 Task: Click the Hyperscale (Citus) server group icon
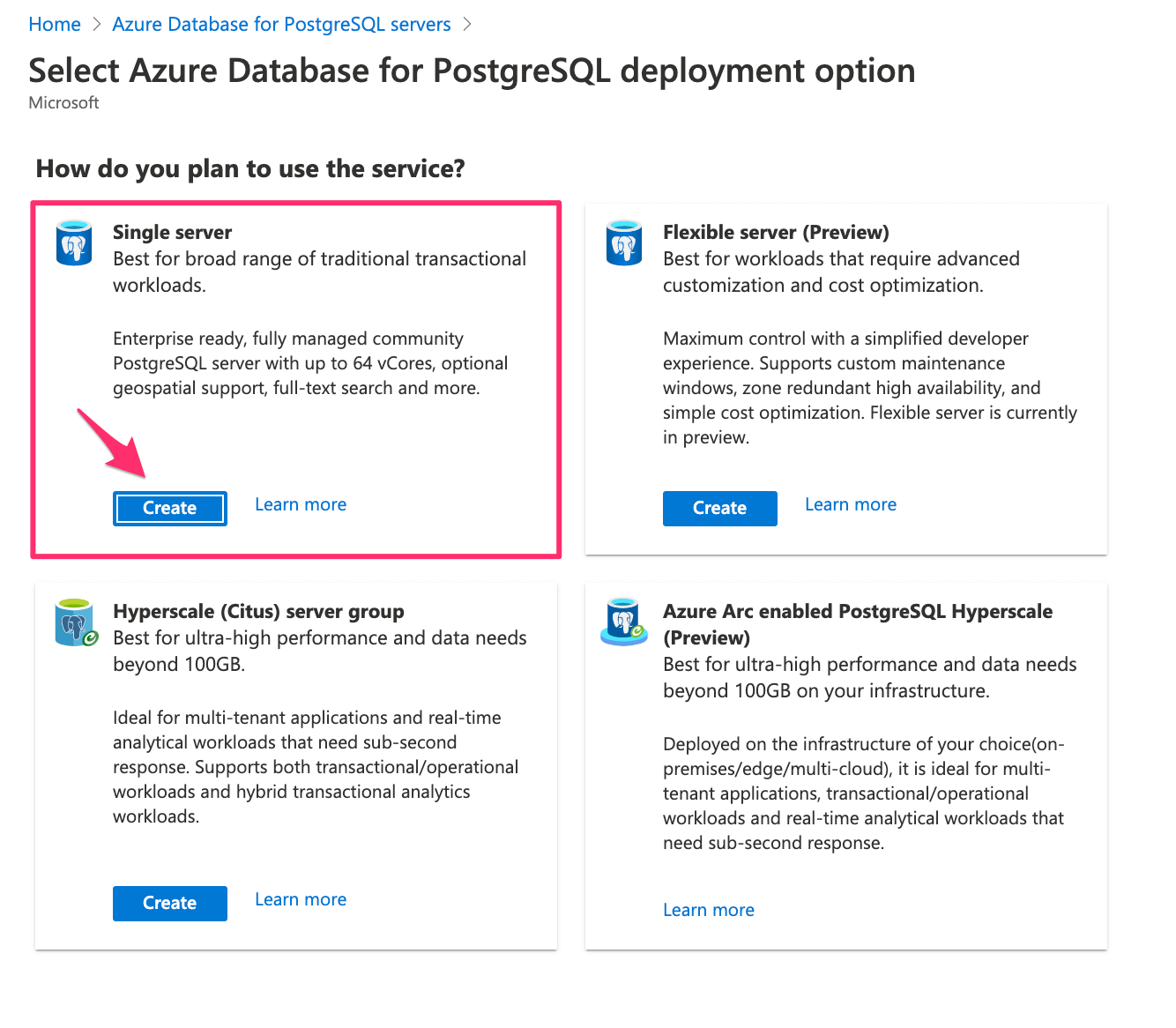[x=75, y=623]
